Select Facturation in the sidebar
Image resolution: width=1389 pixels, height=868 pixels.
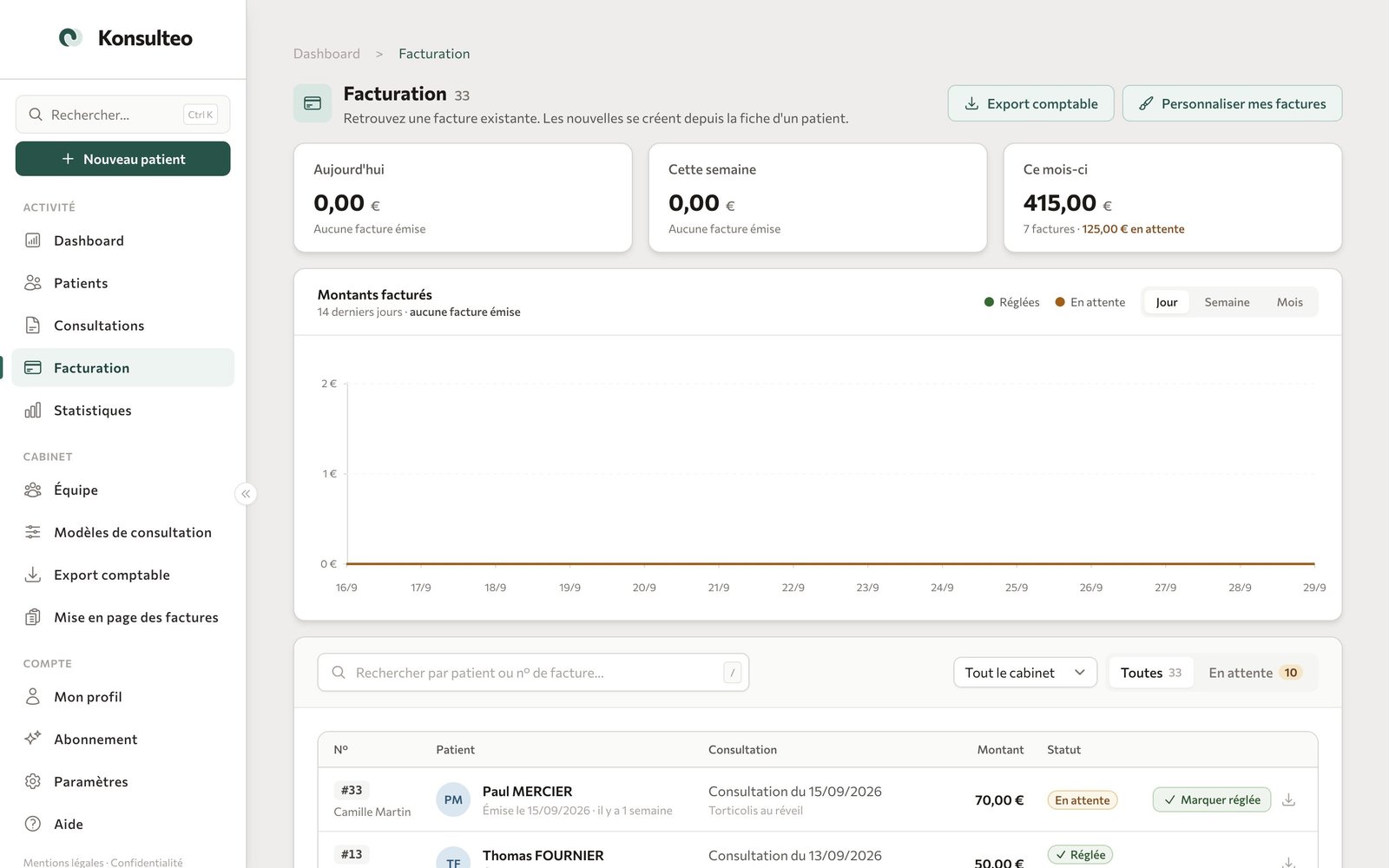pyautogui.click(x=122, y=368)
